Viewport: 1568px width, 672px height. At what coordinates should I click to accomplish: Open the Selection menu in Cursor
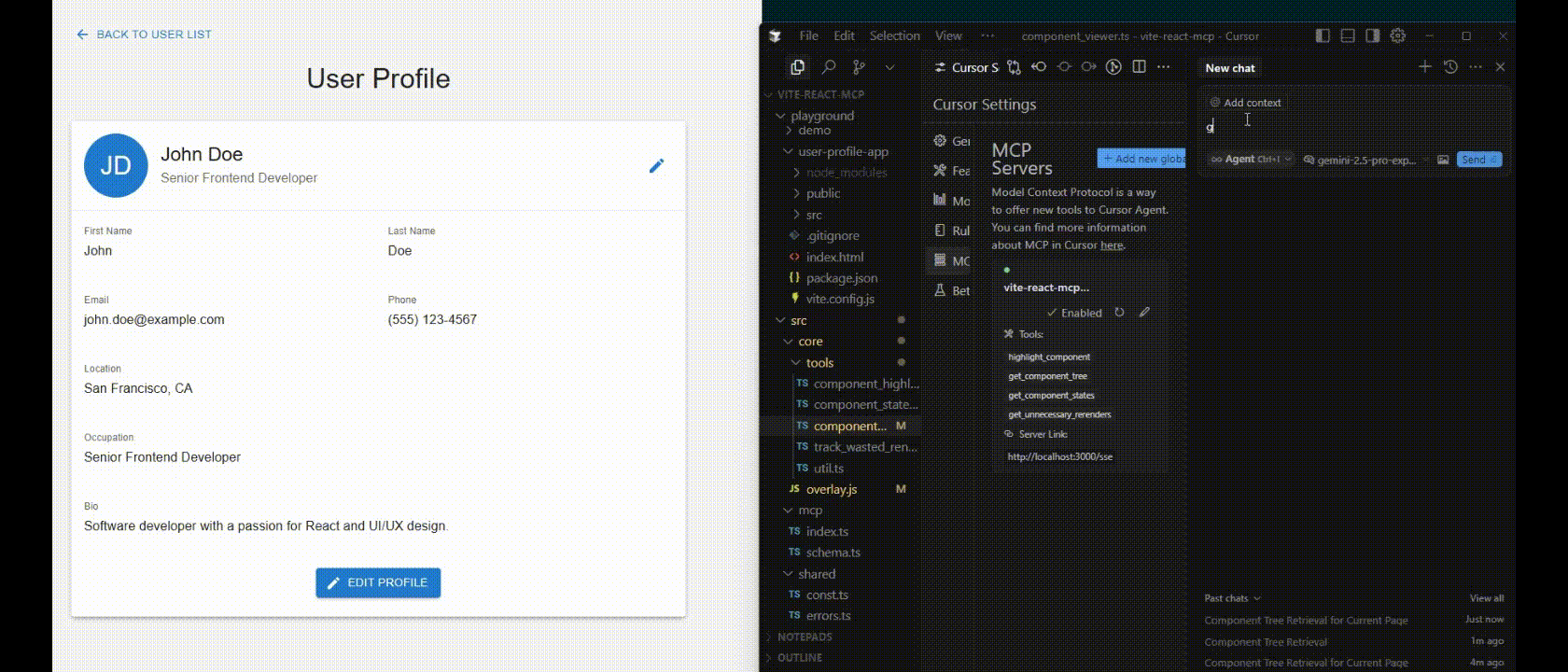[894, 35]
